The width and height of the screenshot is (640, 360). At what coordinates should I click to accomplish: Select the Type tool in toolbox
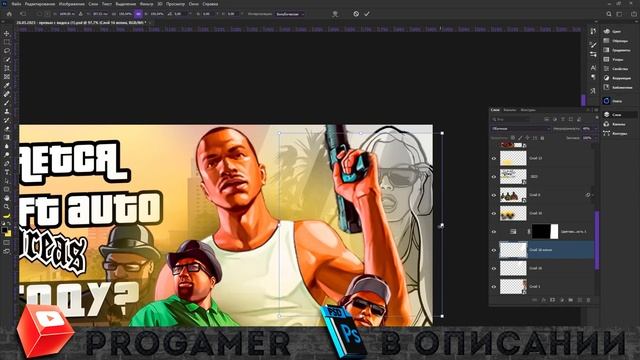click(7, 172)
